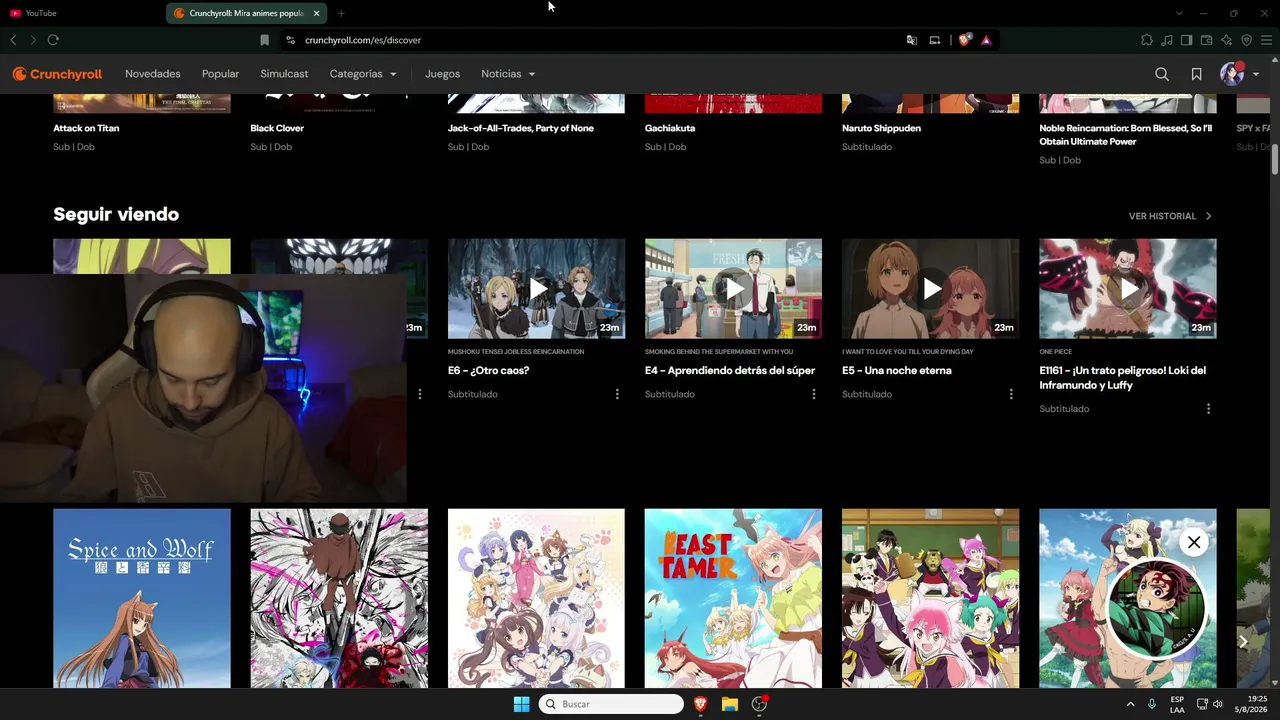Play Smoking Behind the Supermarket E4 thumbnail
This screenshot has height=720, width=1280.
point(733,288)
